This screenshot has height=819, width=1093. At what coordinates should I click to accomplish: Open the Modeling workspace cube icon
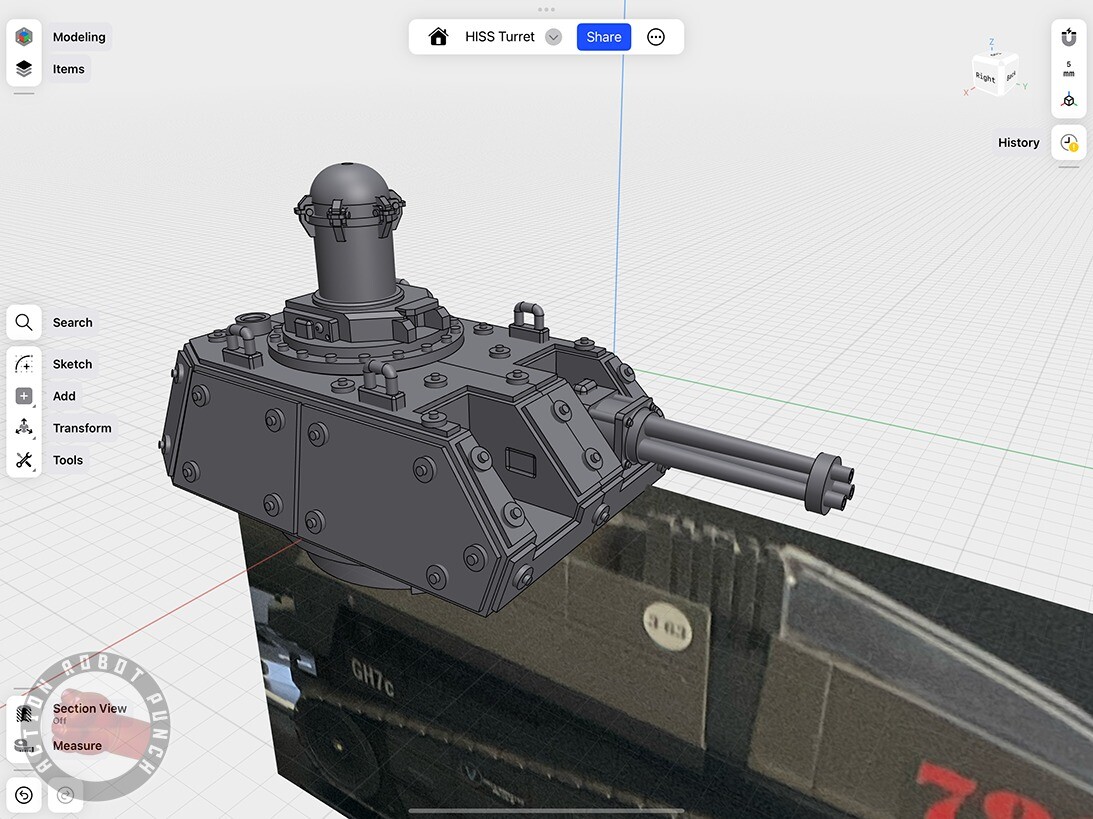click(x=24, y=36)
